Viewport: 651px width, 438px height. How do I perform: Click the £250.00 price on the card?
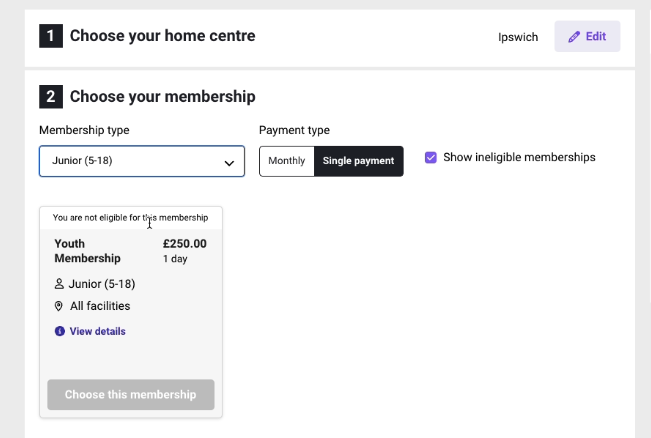point(185,244)
